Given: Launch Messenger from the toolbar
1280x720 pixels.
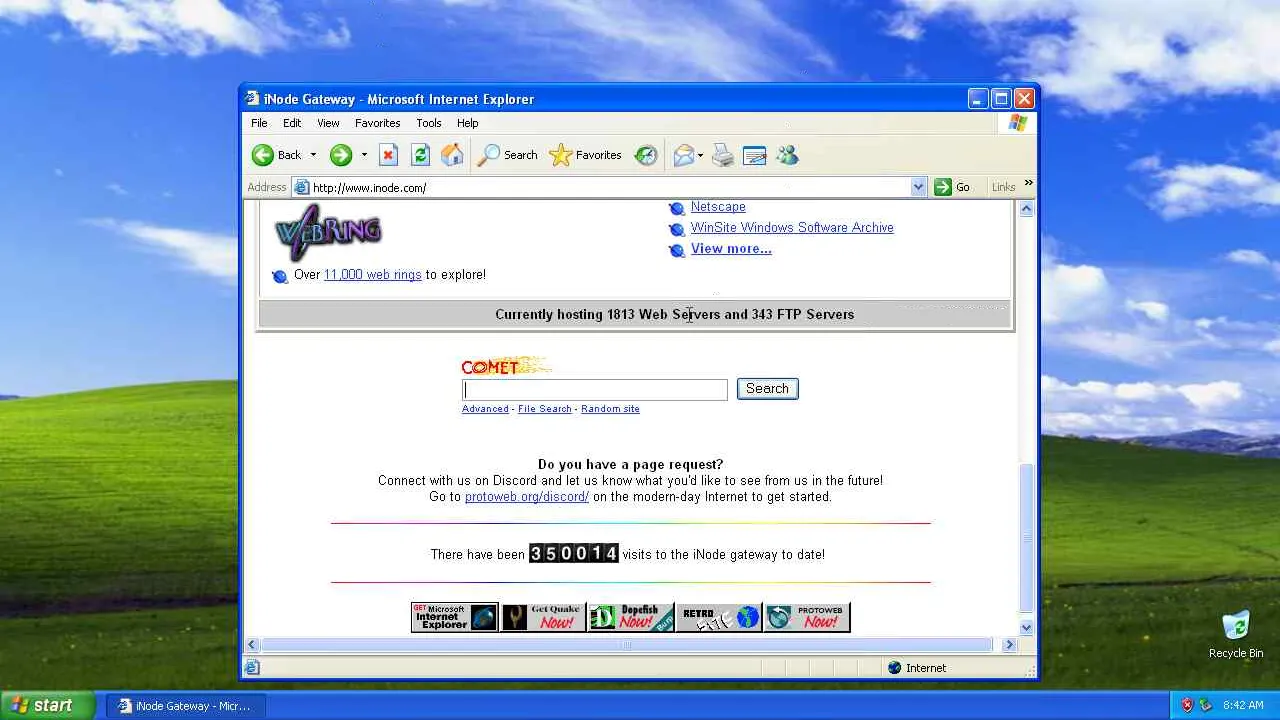Looking at the screenshot, I should pyautogui.click(x=787, y=155).
